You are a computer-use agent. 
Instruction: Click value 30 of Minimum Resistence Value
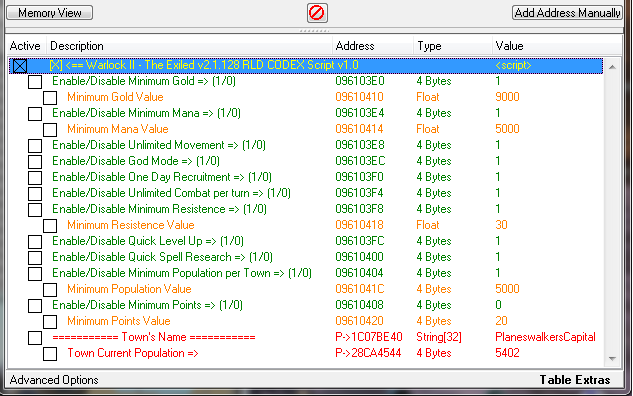point(501,225)
